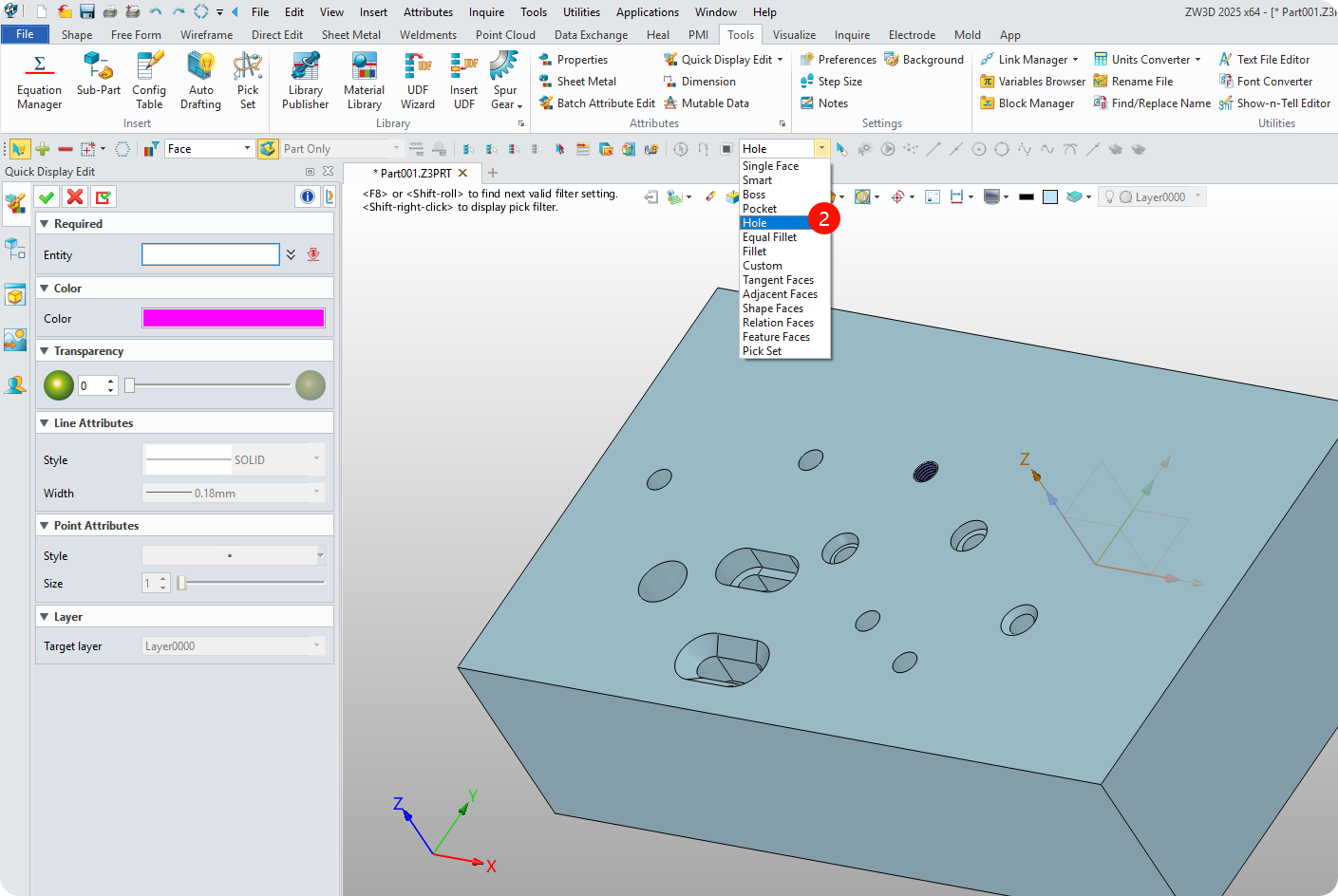Click the magenta Color swatch
Viewport: 1338px width, 896px height.
234,318
